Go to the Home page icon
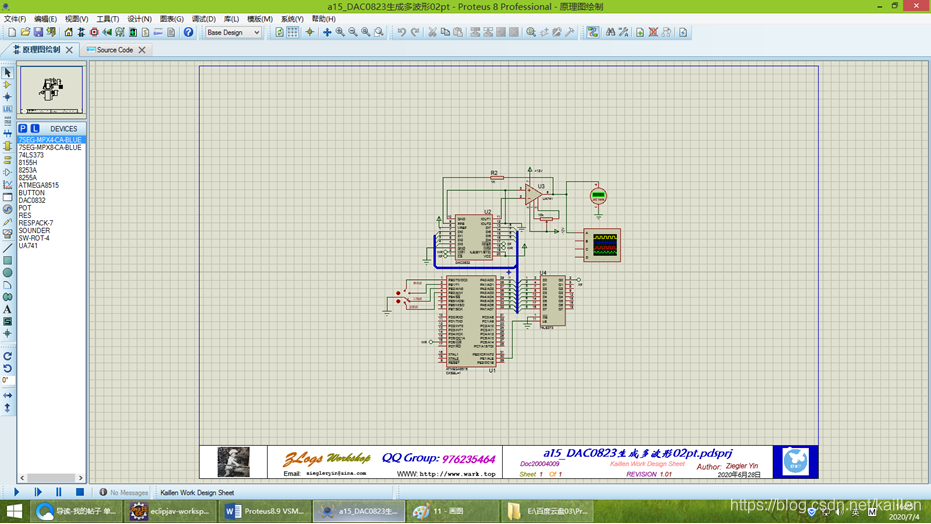This screenshot has width=931, height=524. click(x=68, y=32)
